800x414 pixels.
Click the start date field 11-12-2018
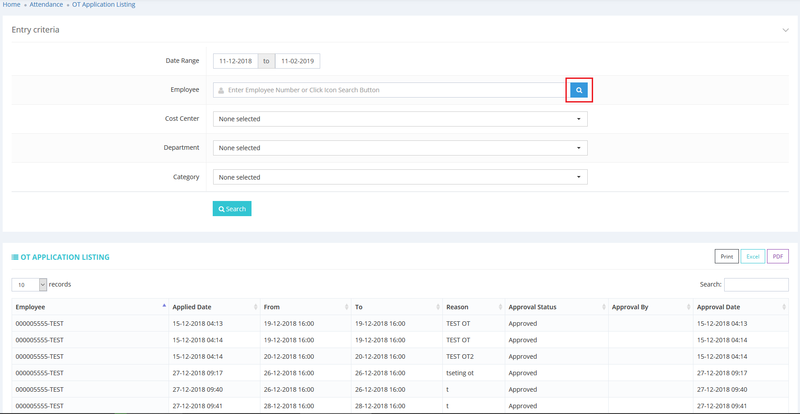point(235,61)
